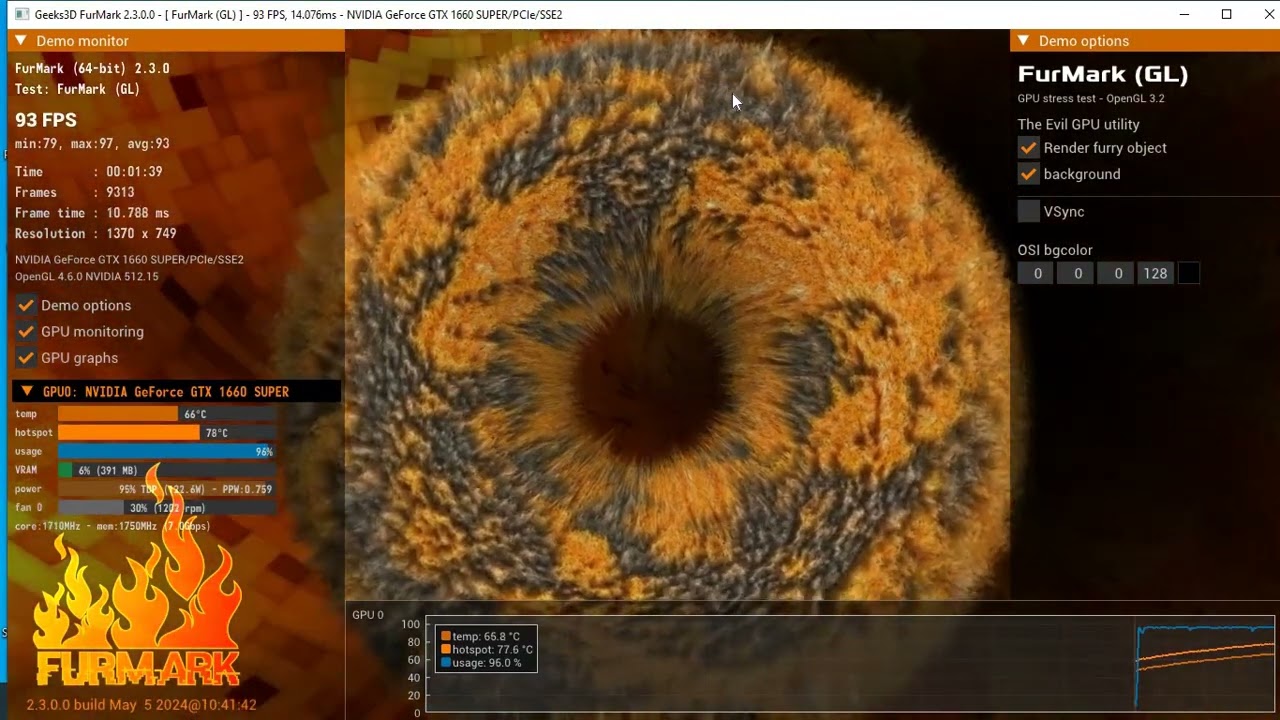
Task: Uncheck the Demo options checkbox
Action: (x=26, y=305)
